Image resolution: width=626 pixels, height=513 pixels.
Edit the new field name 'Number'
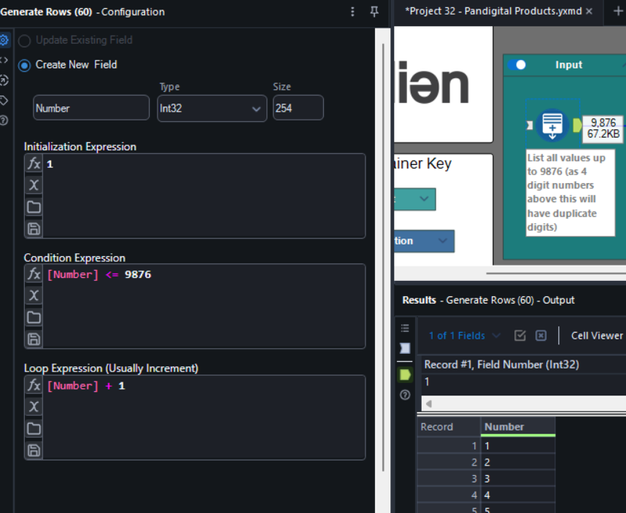coord(91,108)
